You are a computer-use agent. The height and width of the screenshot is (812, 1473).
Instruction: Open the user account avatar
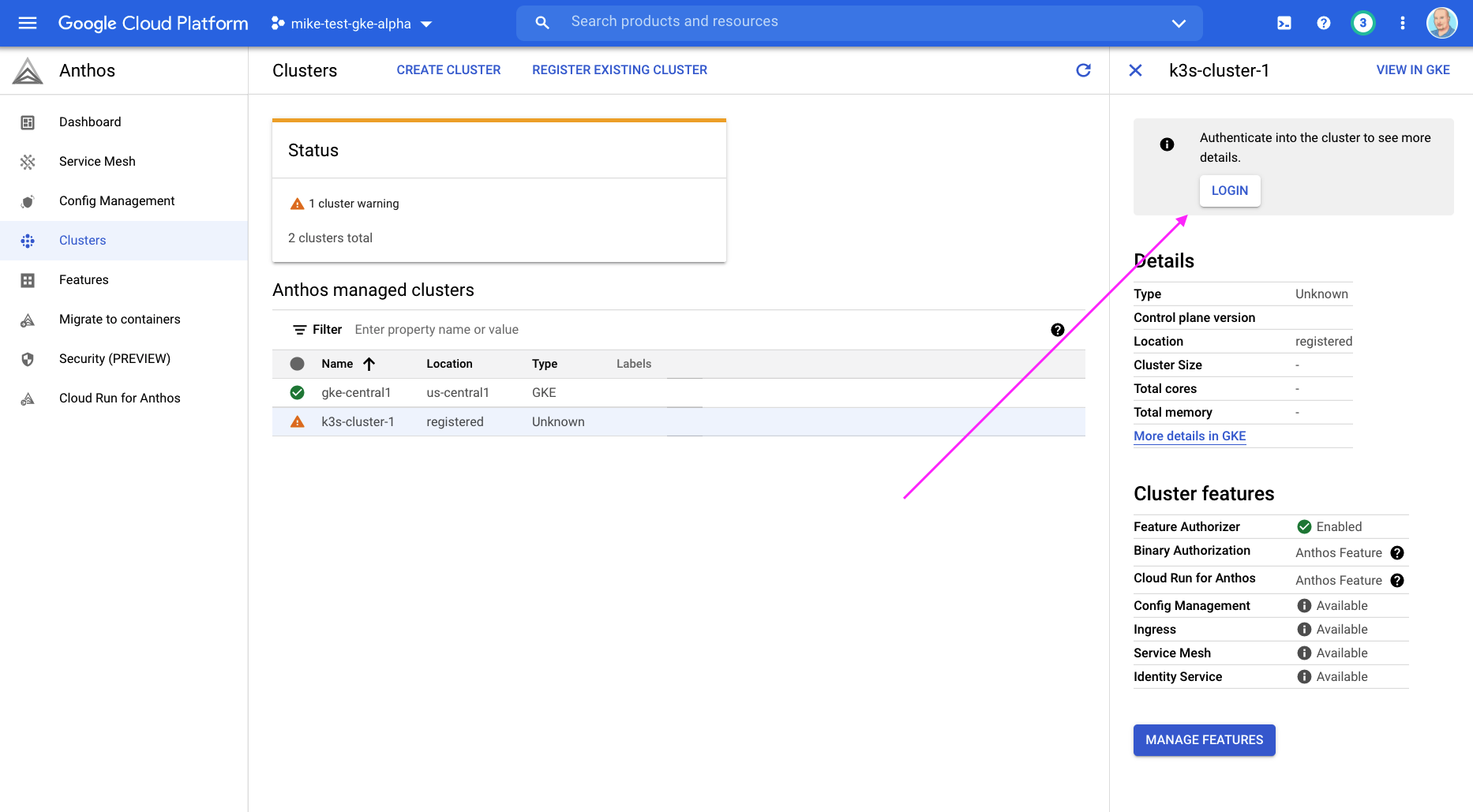click(x=1441, y=23)
